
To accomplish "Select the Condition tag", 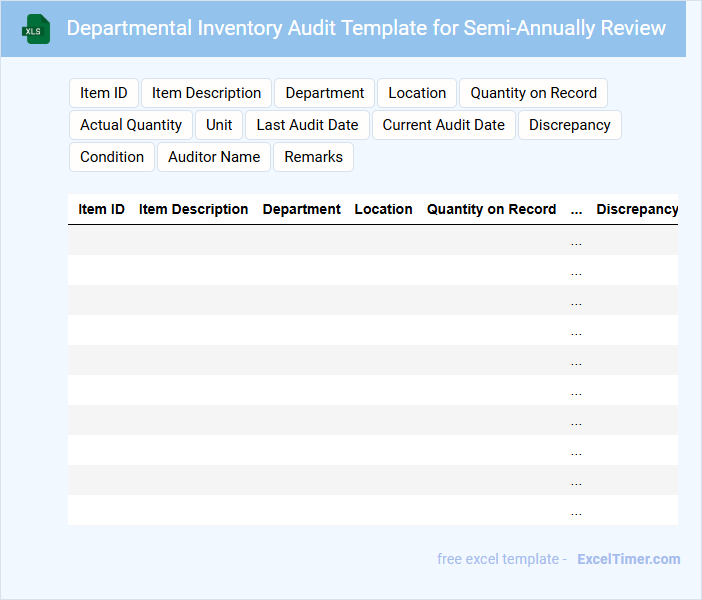I will pyautogui.click(x=112, y=157).
